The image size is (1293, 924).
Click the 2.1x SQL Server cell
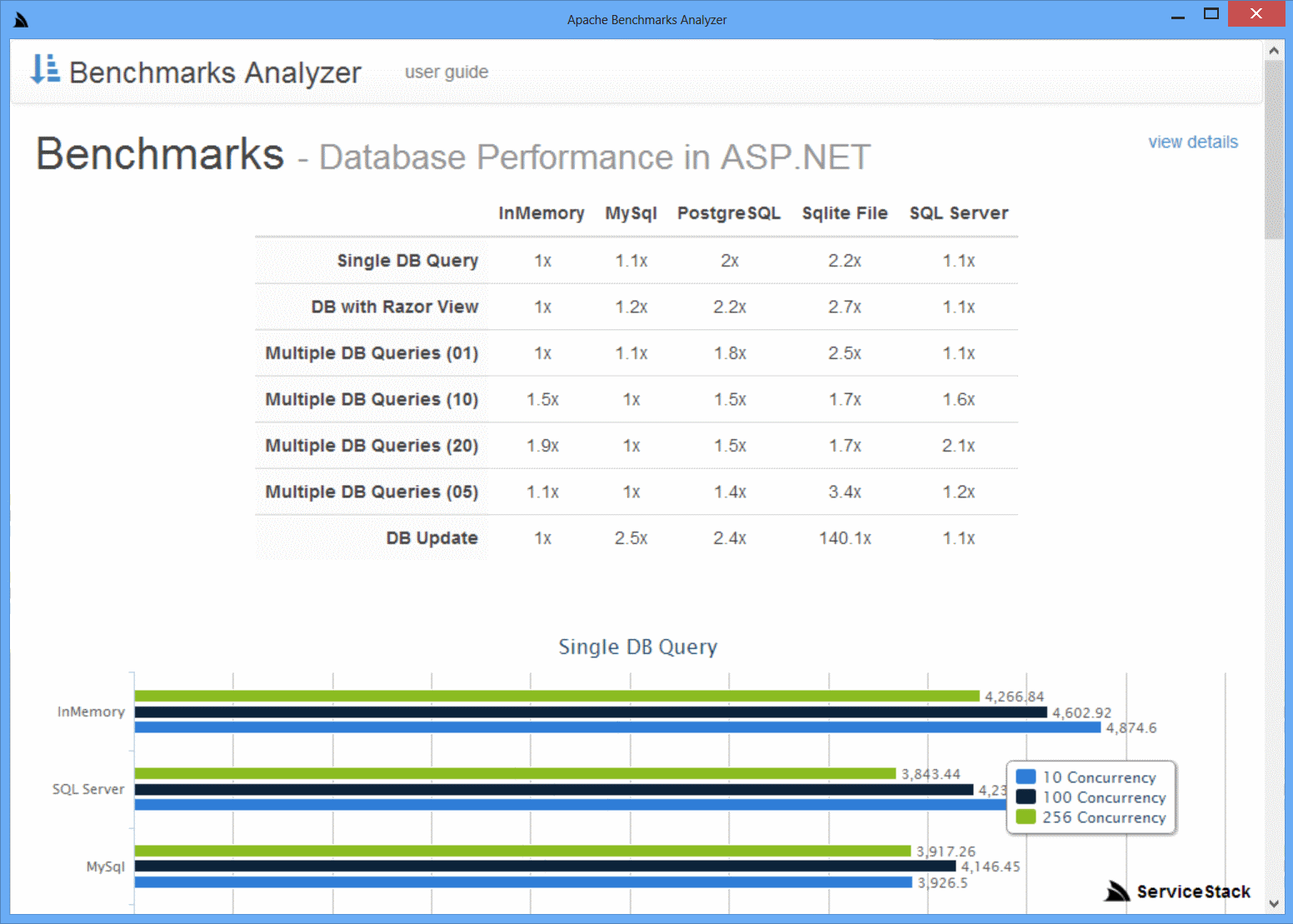959,446
